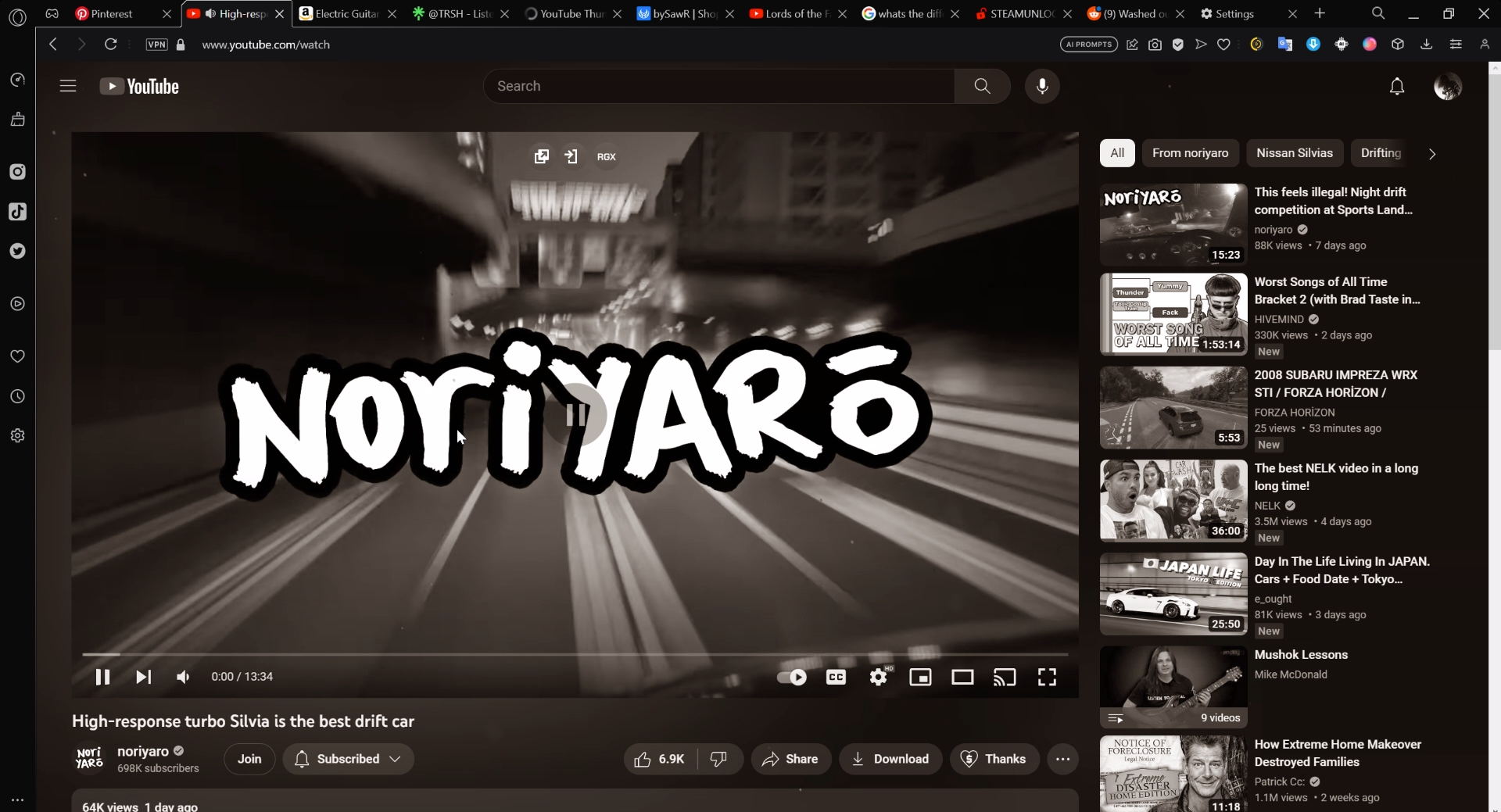Toggle closed captions on the video
1501x812 pixels.
pos(836,677)
